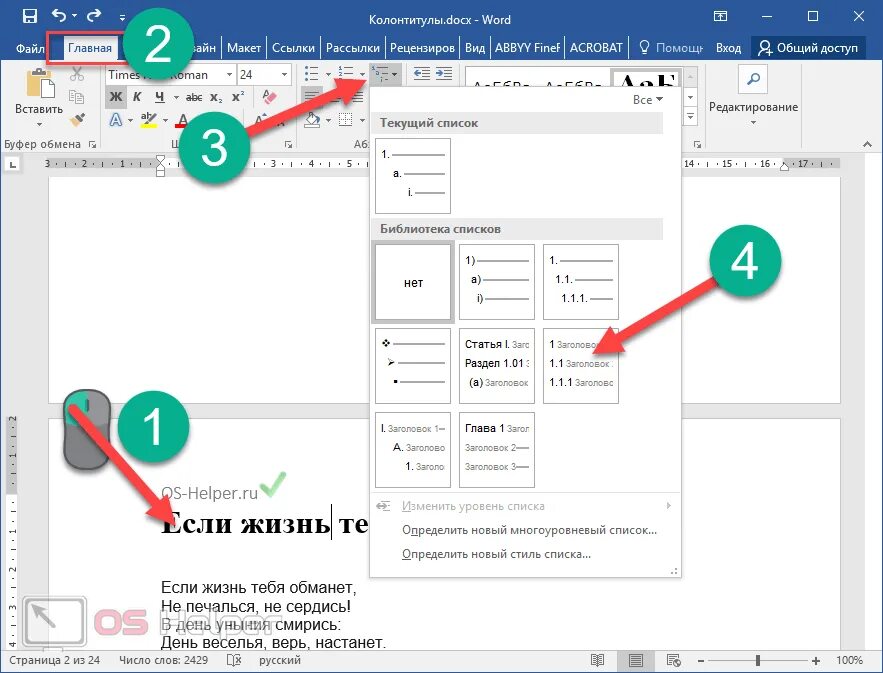Open the font name combo box
This screenshot has width=883, height=673.
click(x=170, y=75)
